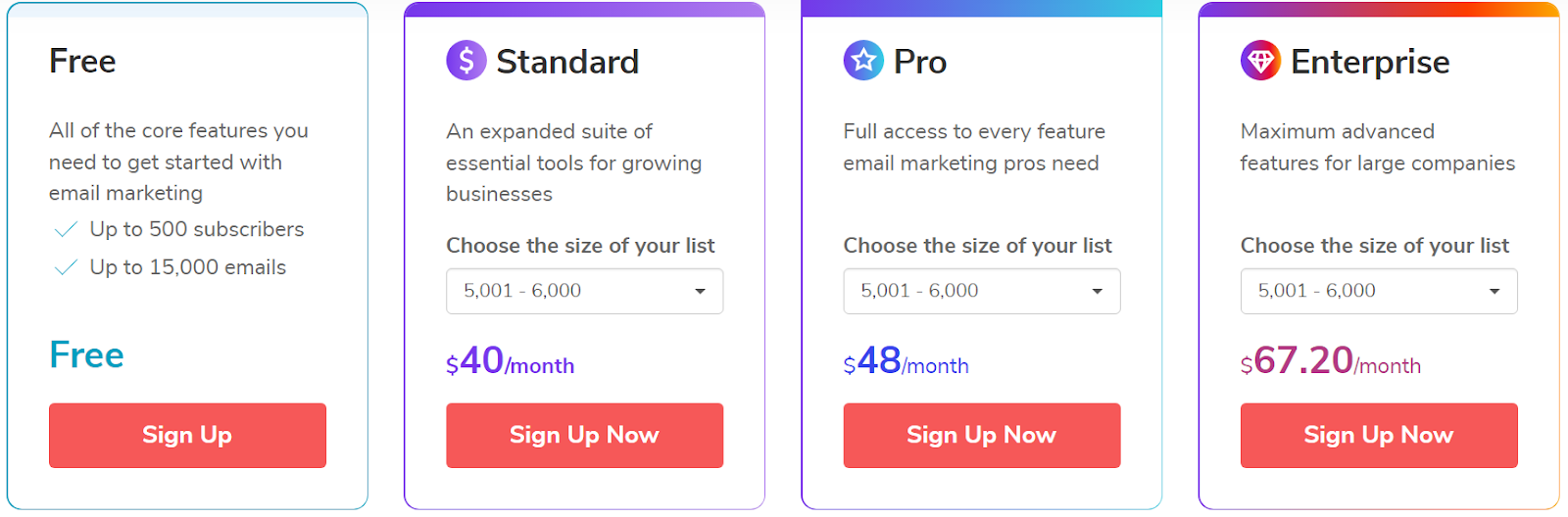Click checkmark beside Up to 15,000 emails
Viewport: 1568px width, 517px height.
pos(66,268)
